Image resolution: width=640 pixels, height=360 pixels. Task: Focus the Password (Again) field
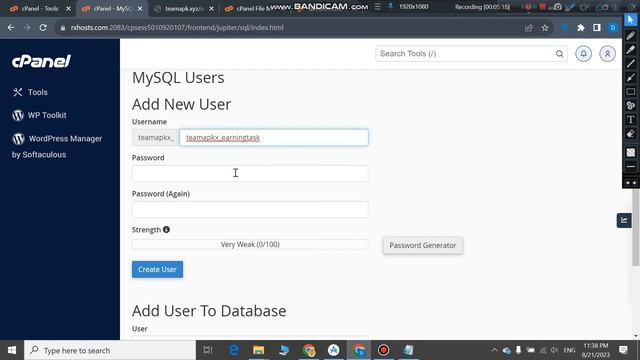250,209
